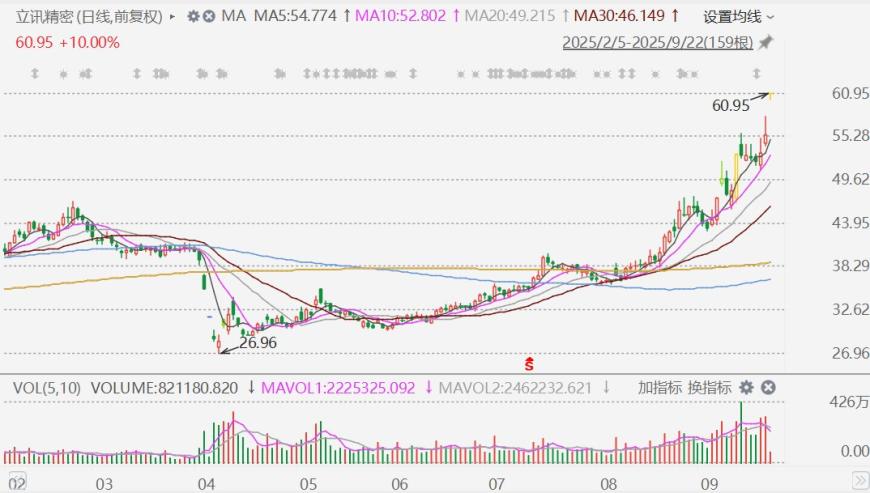The width and height of the screenshot is (870, 493).
Task: Click the 426万 volume axis label
Action: [849, 401]
